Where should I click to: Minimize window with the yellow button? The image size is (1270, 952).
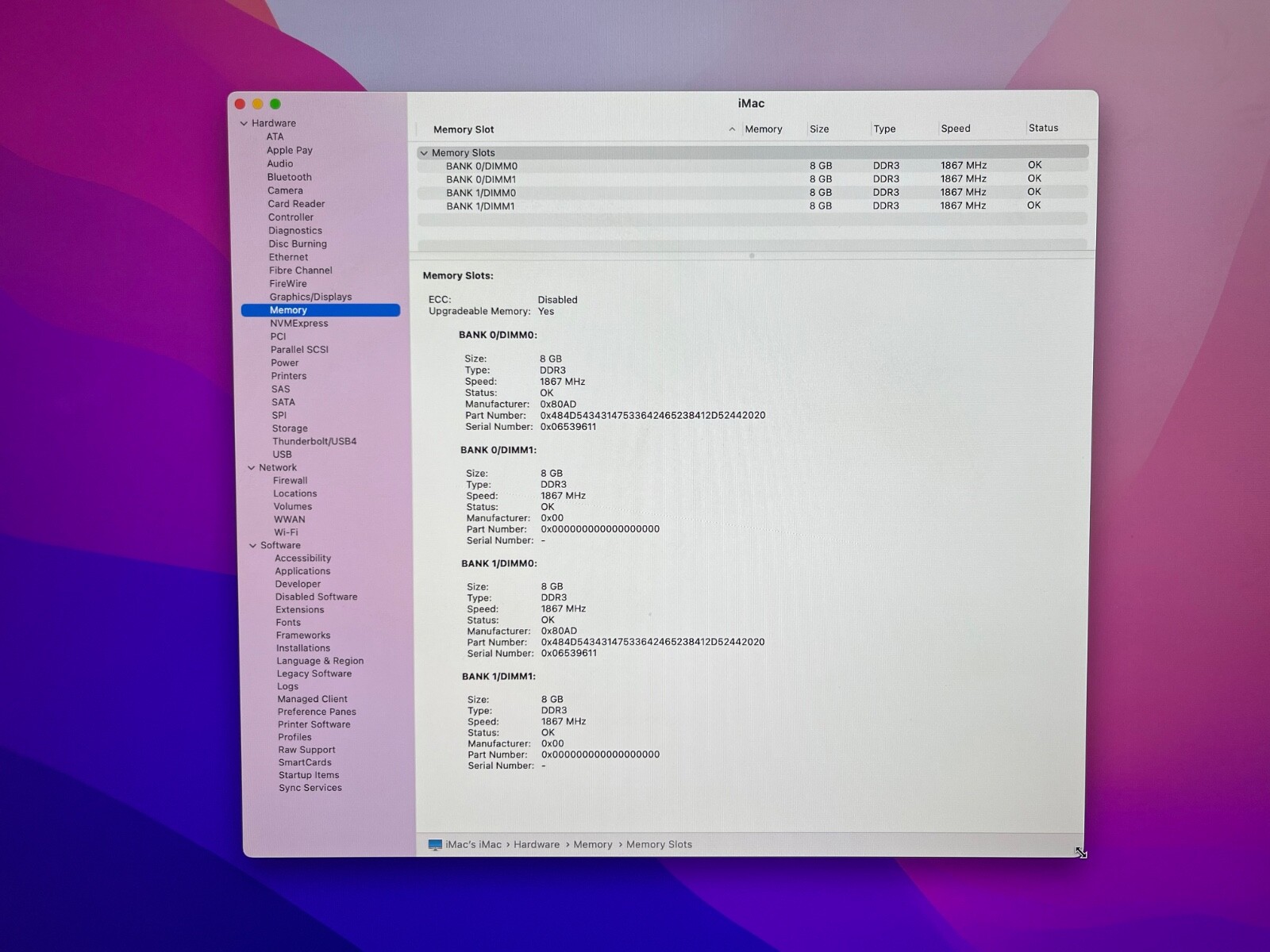pos(257,104)
